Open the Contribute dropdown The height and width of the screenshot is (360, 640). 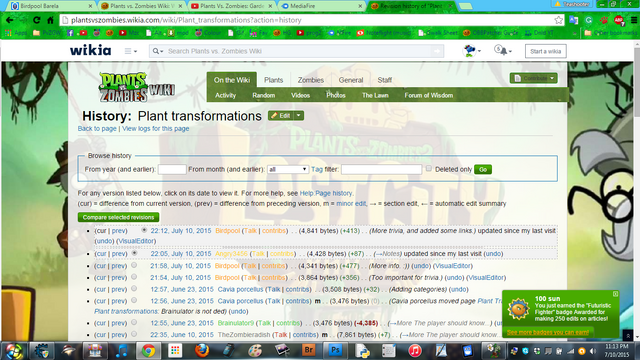533,78
